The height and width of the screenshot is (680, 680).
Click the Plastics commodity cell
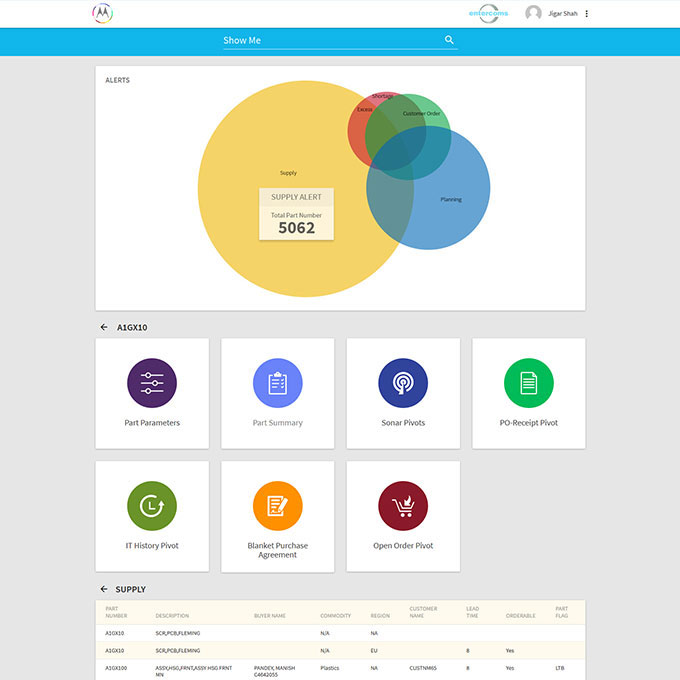330,668
